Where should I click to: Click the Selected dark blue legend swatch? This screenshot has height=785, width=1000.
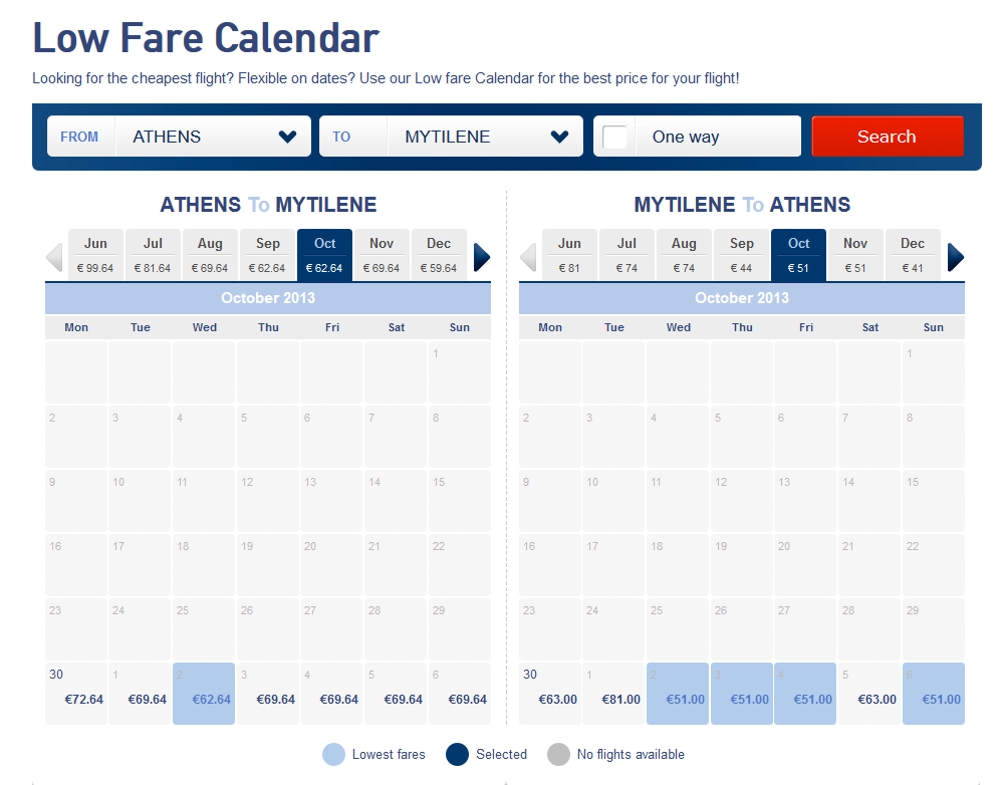(457, 754)
